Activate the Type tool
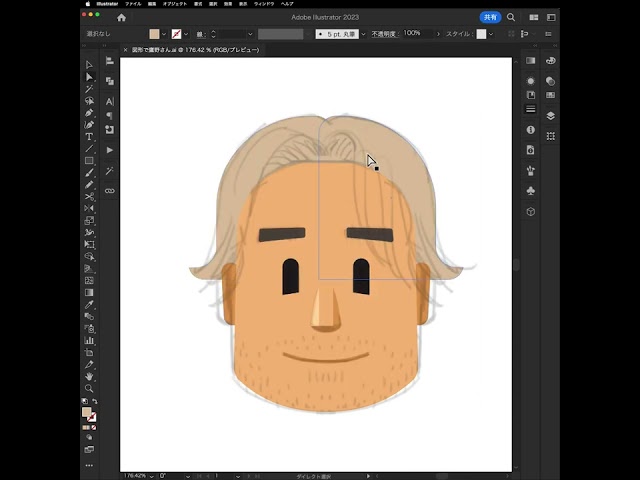640x480 pixels. coord(89,137)
